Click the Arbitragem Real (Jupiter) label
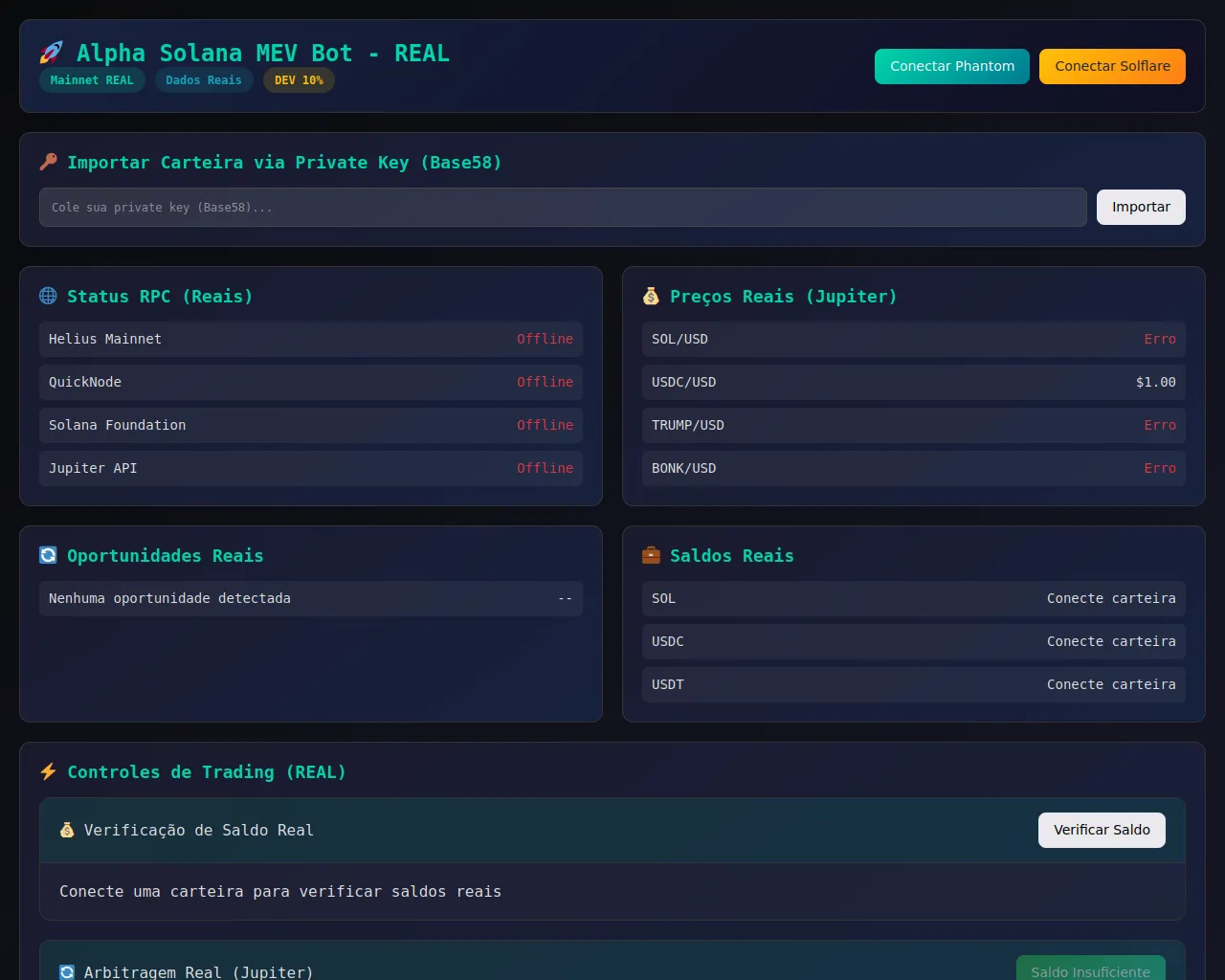Screen dimensions: 1225x980 [198, 971]
